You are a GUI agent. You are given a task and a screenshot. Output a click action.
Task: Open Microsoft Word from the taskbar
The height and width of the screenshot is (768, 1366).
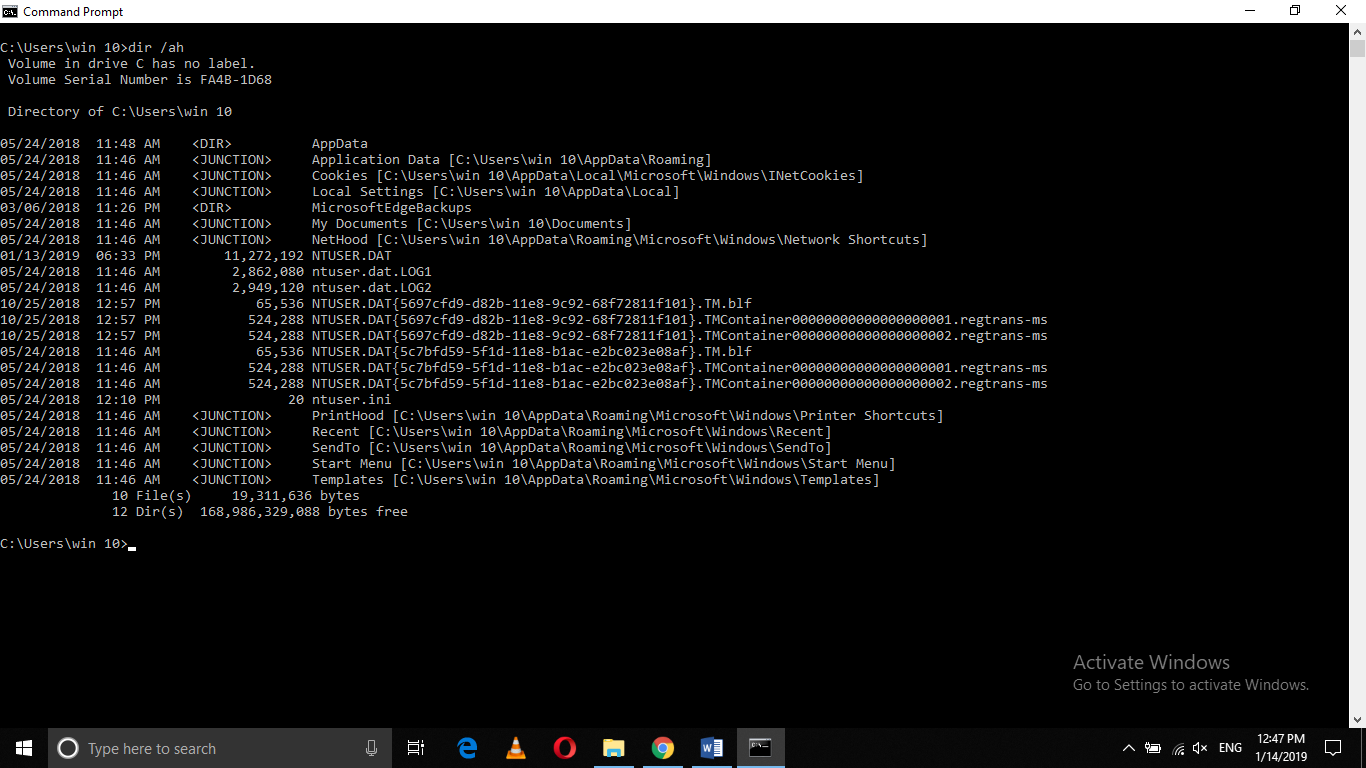(x=711, y=747)
